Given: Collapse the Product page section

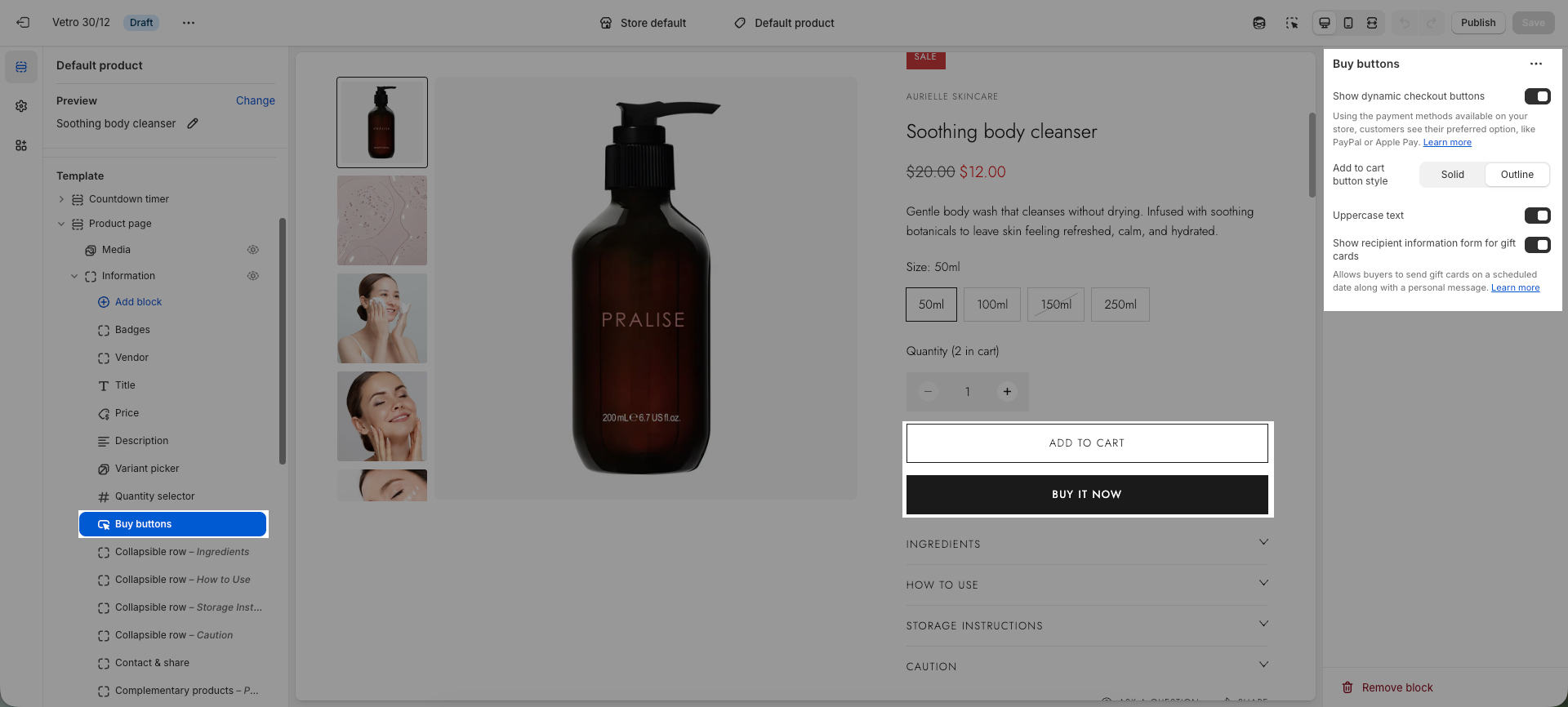Looking at the screenshot, I should point(61,224).
